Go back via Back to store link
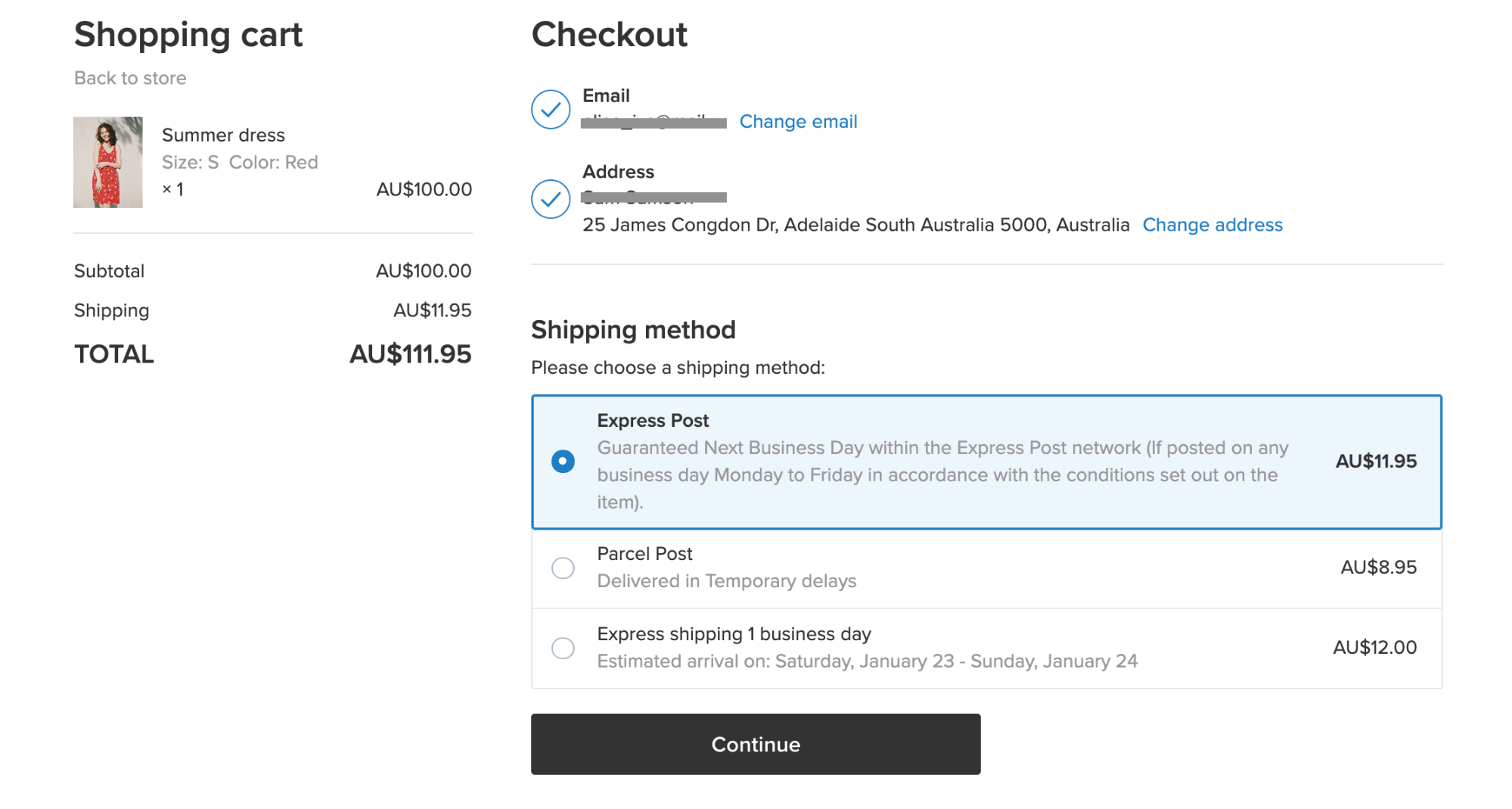This screenshot has height=809, width=1512. 130,78
